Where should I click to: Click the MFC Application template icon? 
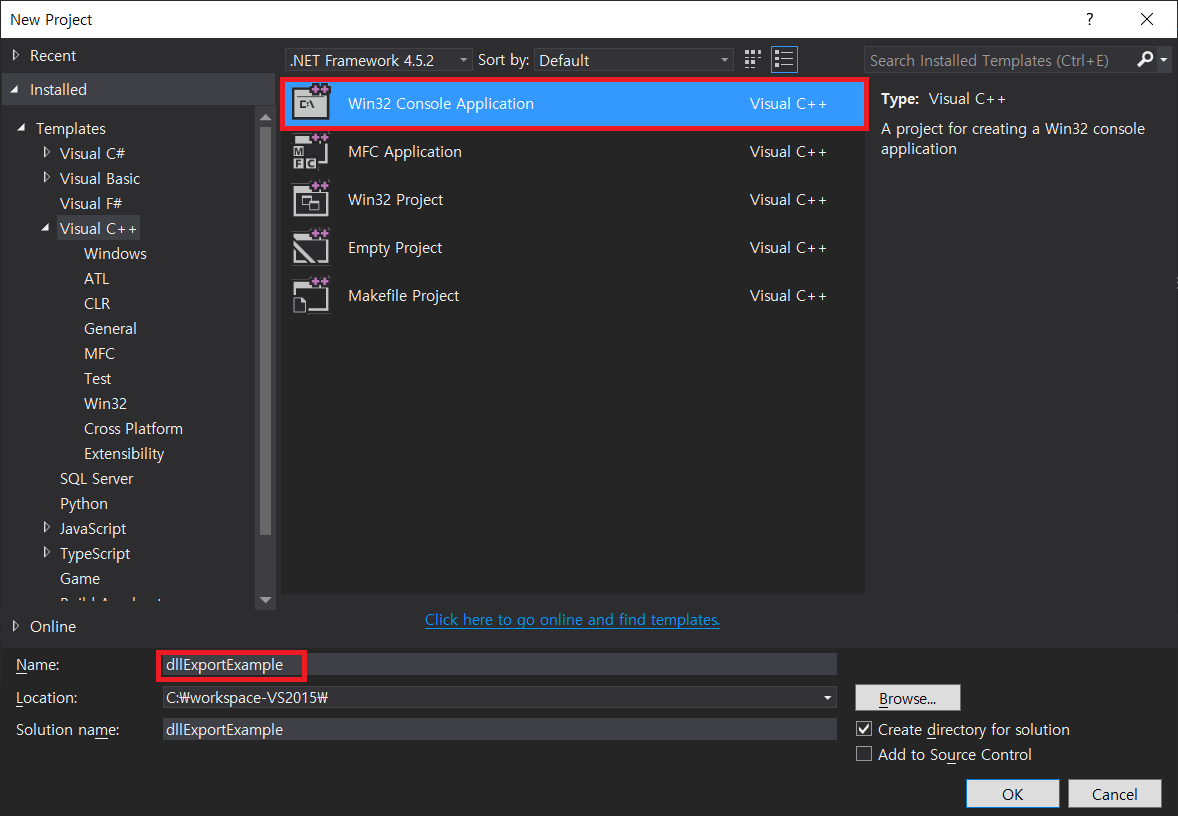(x=311, y=151)
